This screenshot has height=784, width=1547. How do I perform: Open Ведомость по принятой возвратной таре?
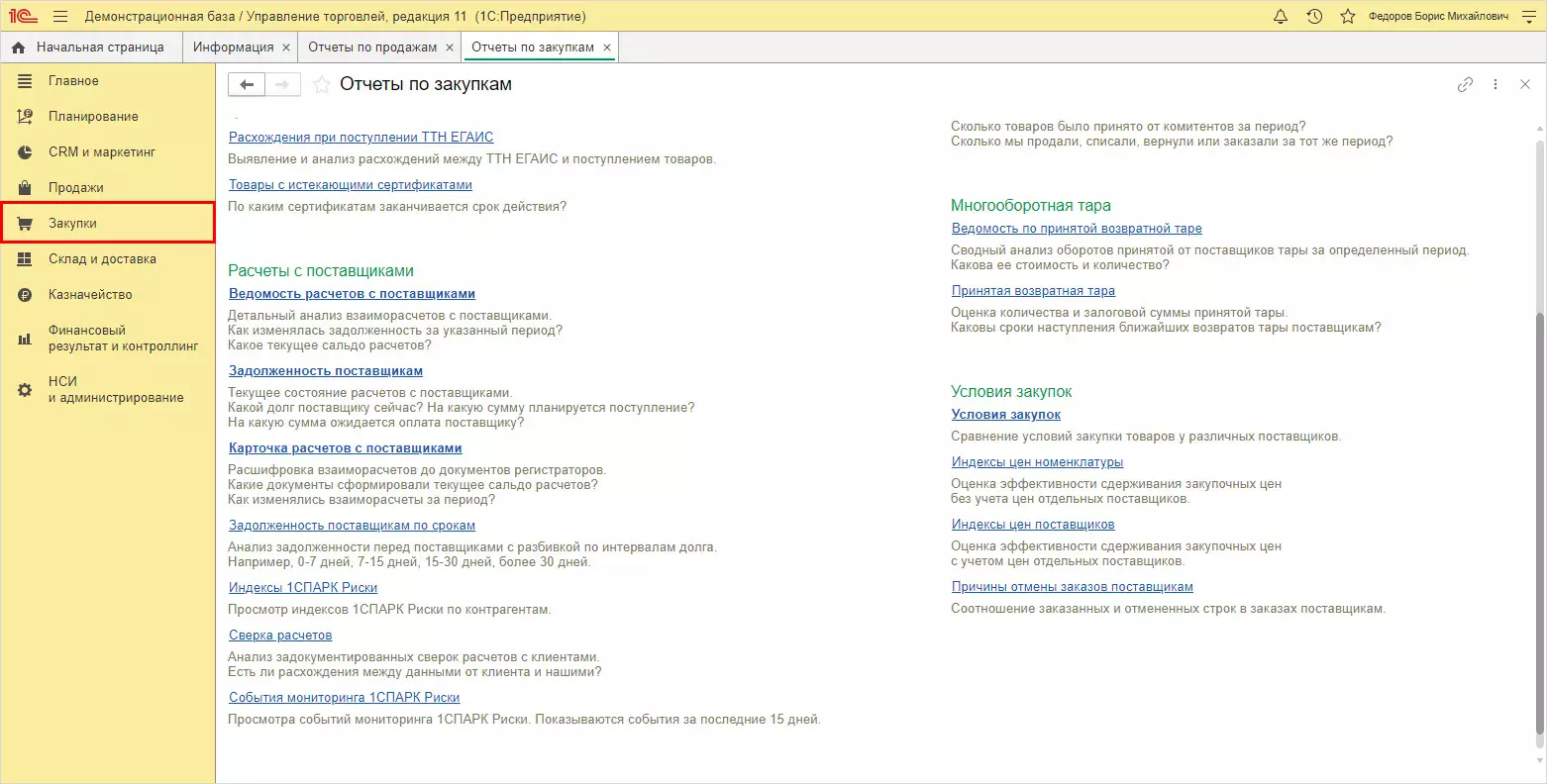[x=1077, y=229]
